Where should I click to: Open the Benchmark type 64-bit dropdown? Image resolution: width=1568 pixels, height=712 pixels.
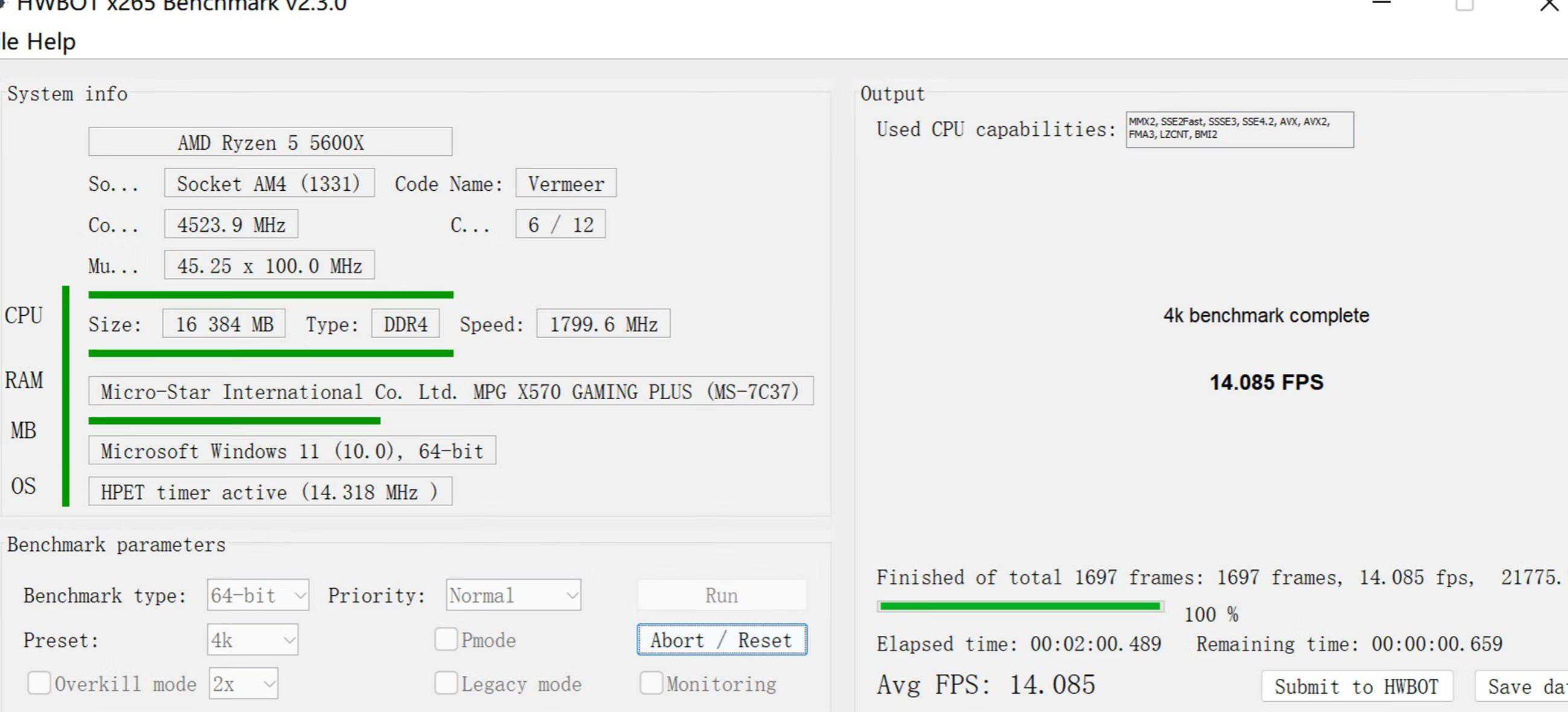pyautogui.click(x=257, y=595)
